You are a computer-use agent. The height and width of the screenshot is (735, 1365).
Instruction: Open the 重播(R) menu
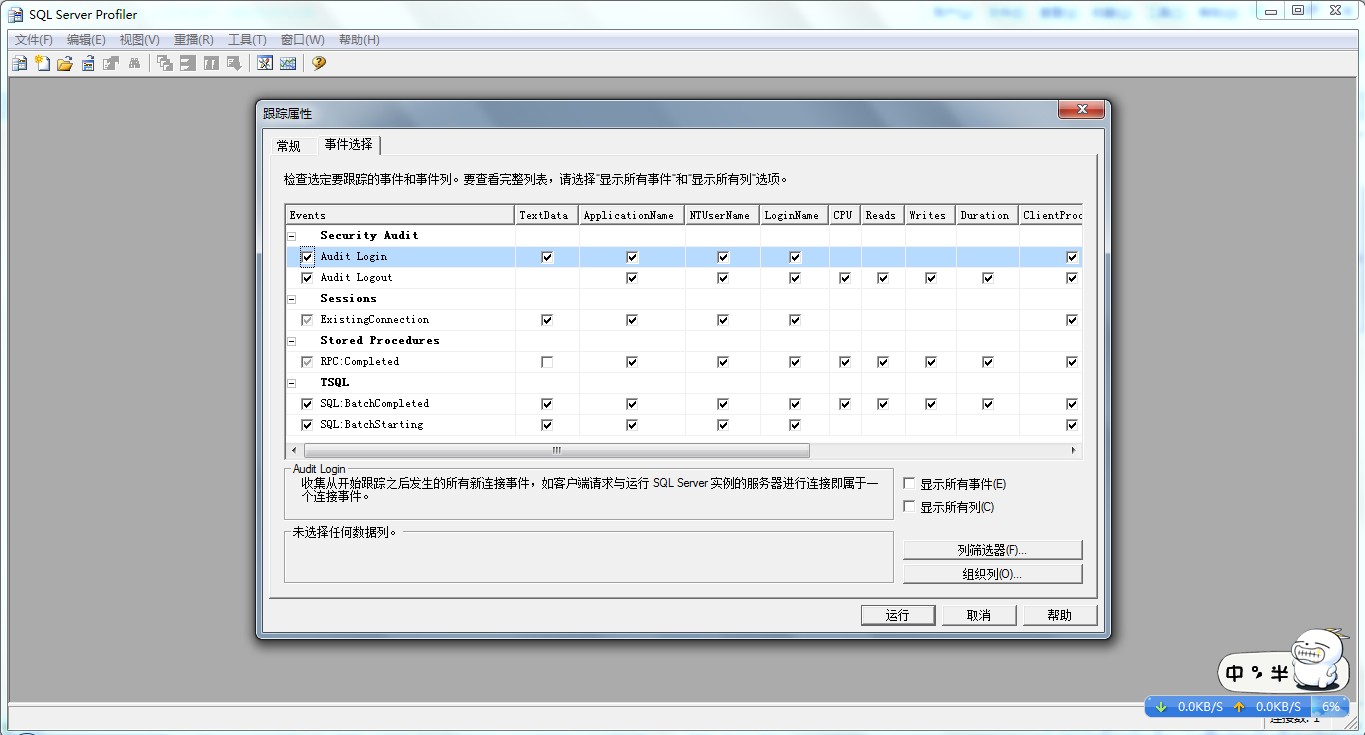click(194, 40)
